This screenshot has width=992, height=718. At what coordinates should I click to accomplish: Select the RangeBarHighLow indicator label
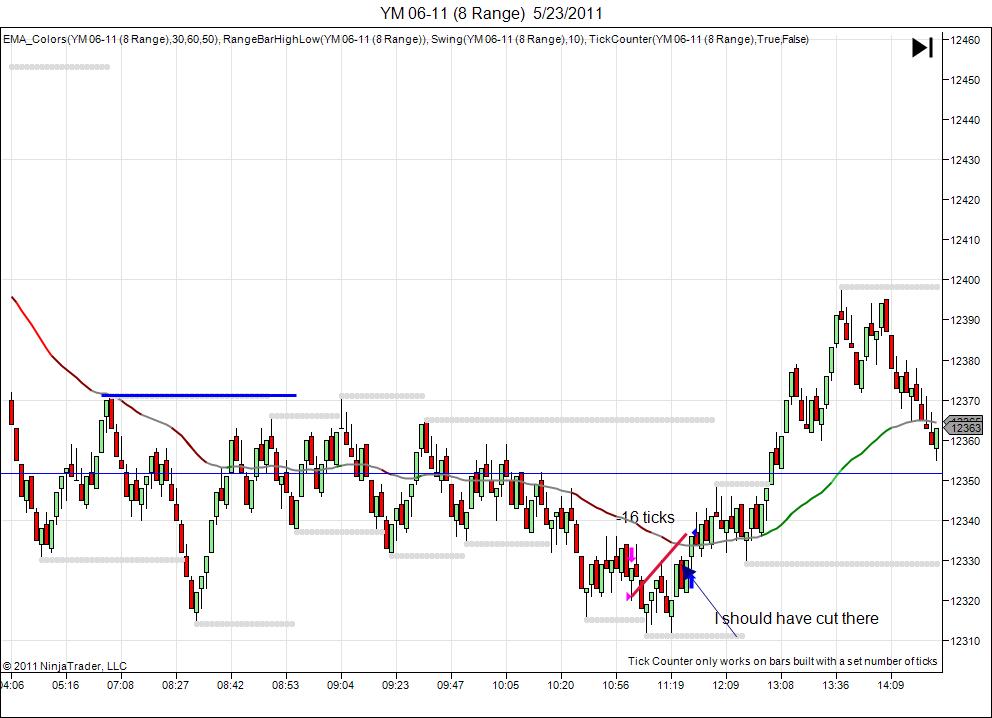click(x=326, y=39)
